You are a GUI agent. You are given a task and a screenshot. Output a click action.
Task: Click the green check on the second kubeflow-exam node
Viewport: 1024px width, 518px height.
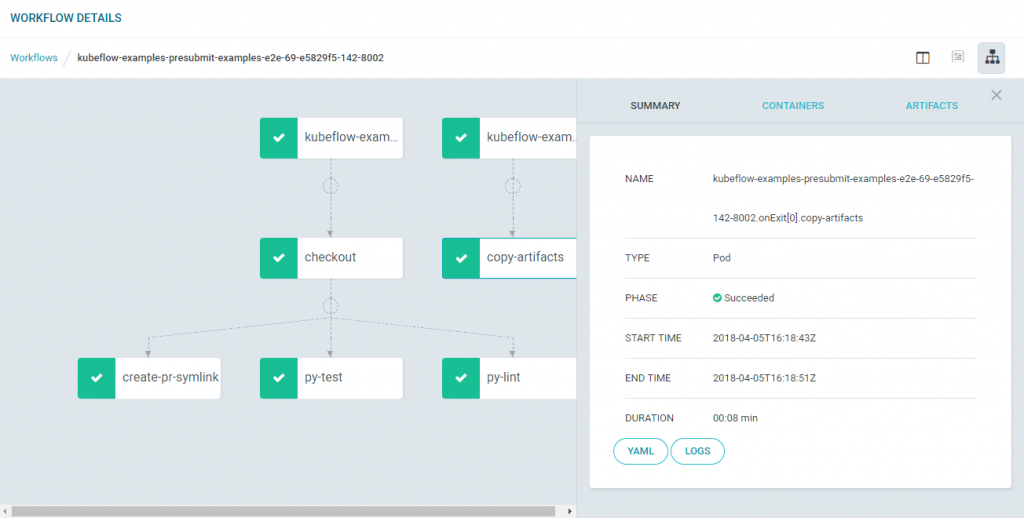pyautogui.click(x=461, y=138)
